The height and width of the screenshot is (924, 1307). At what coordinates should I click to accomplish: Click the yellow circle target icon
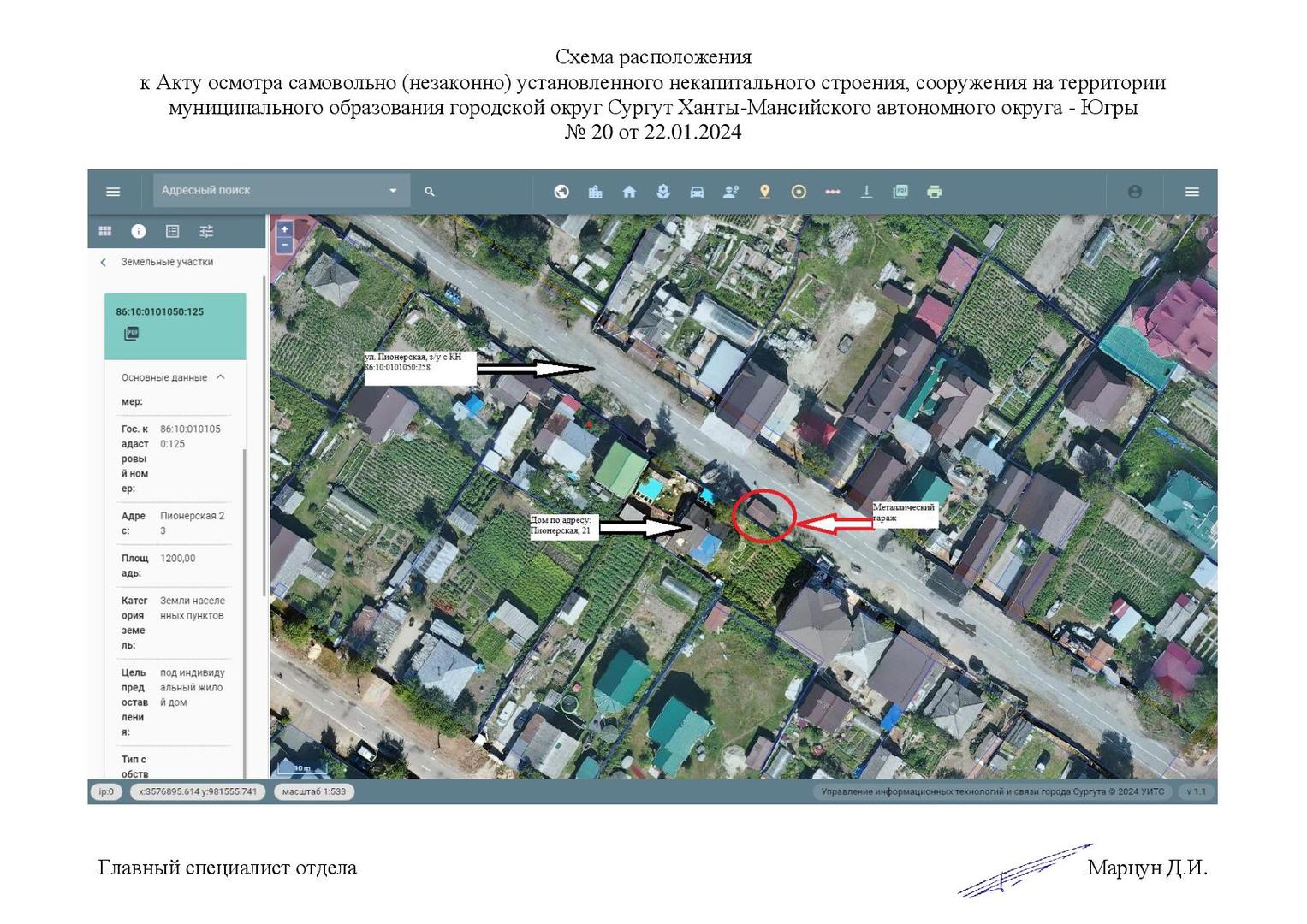(x=799, y=192)
